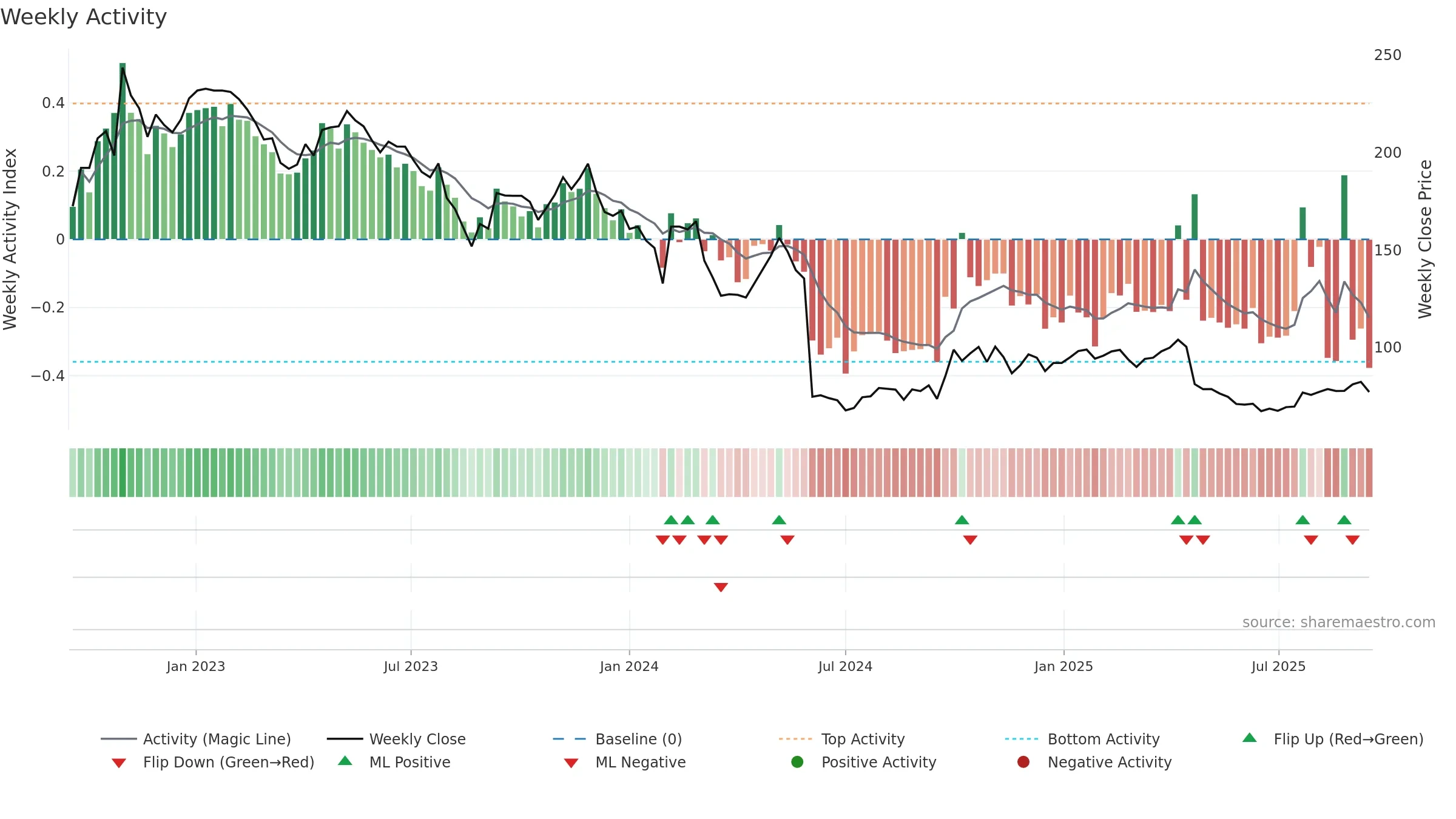The width and height of the screenshot is (1456, 819).
Task: Toggle the Top Activity legend entry
Action: tap(841, 739)
